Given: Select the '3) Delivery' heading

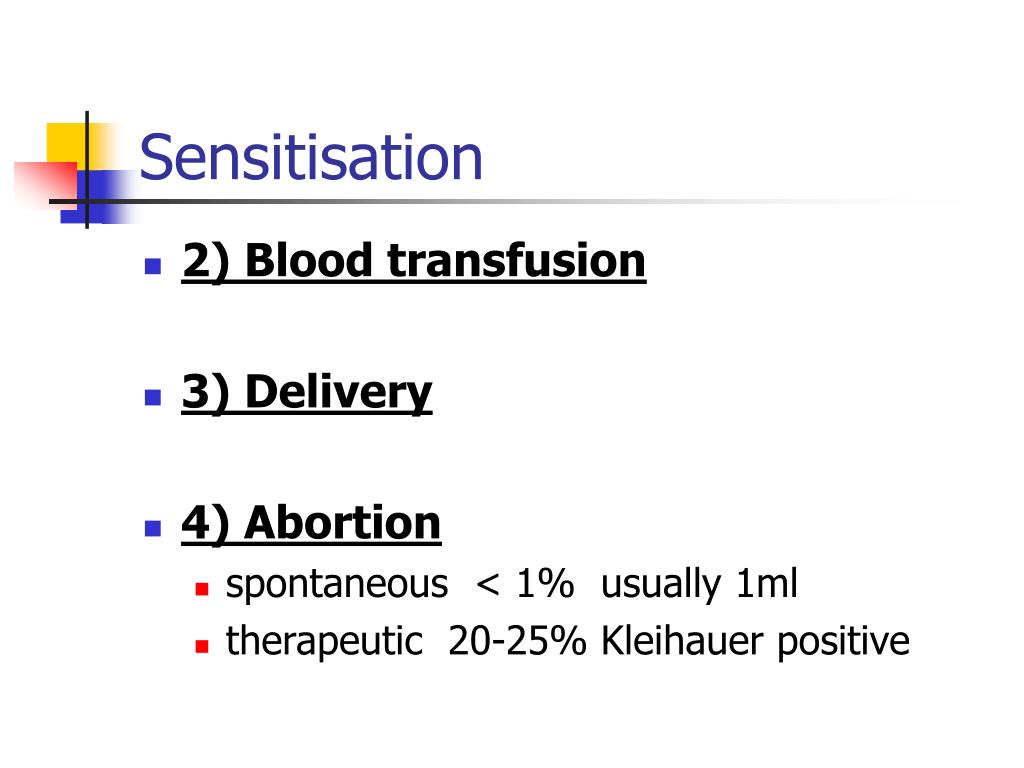Looking at the screenshot, I should (x=307, y=392).
